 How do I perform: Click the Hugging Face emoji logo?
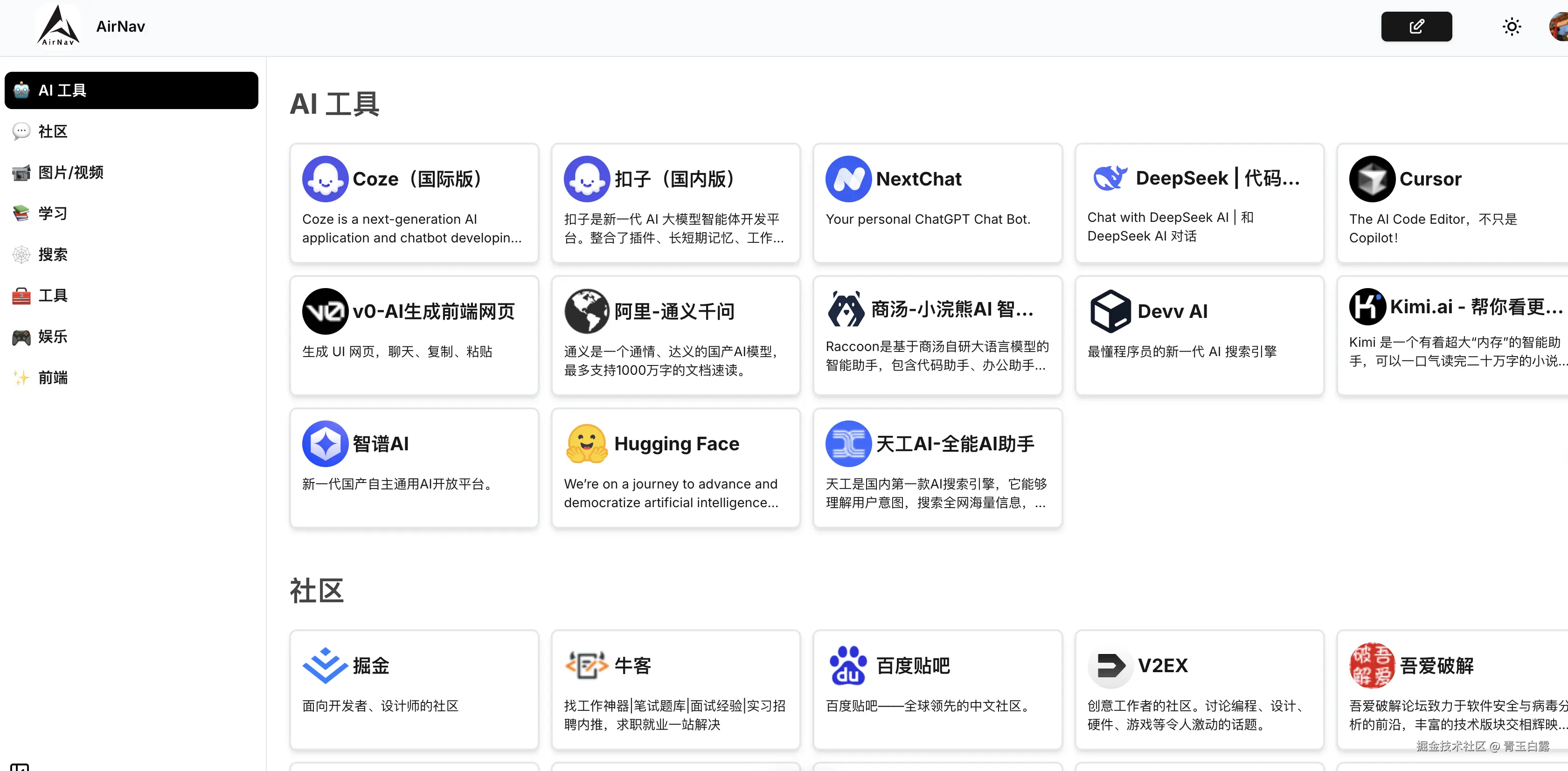pos(586,443)
